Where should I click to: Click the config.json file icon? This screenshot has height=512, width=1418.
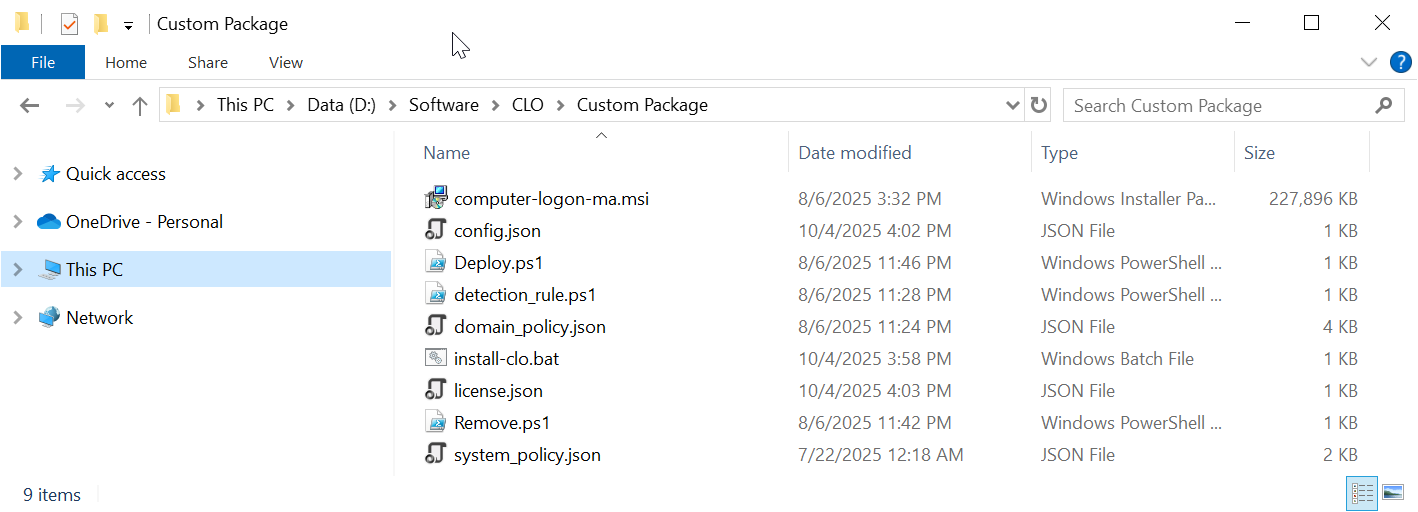435,231
